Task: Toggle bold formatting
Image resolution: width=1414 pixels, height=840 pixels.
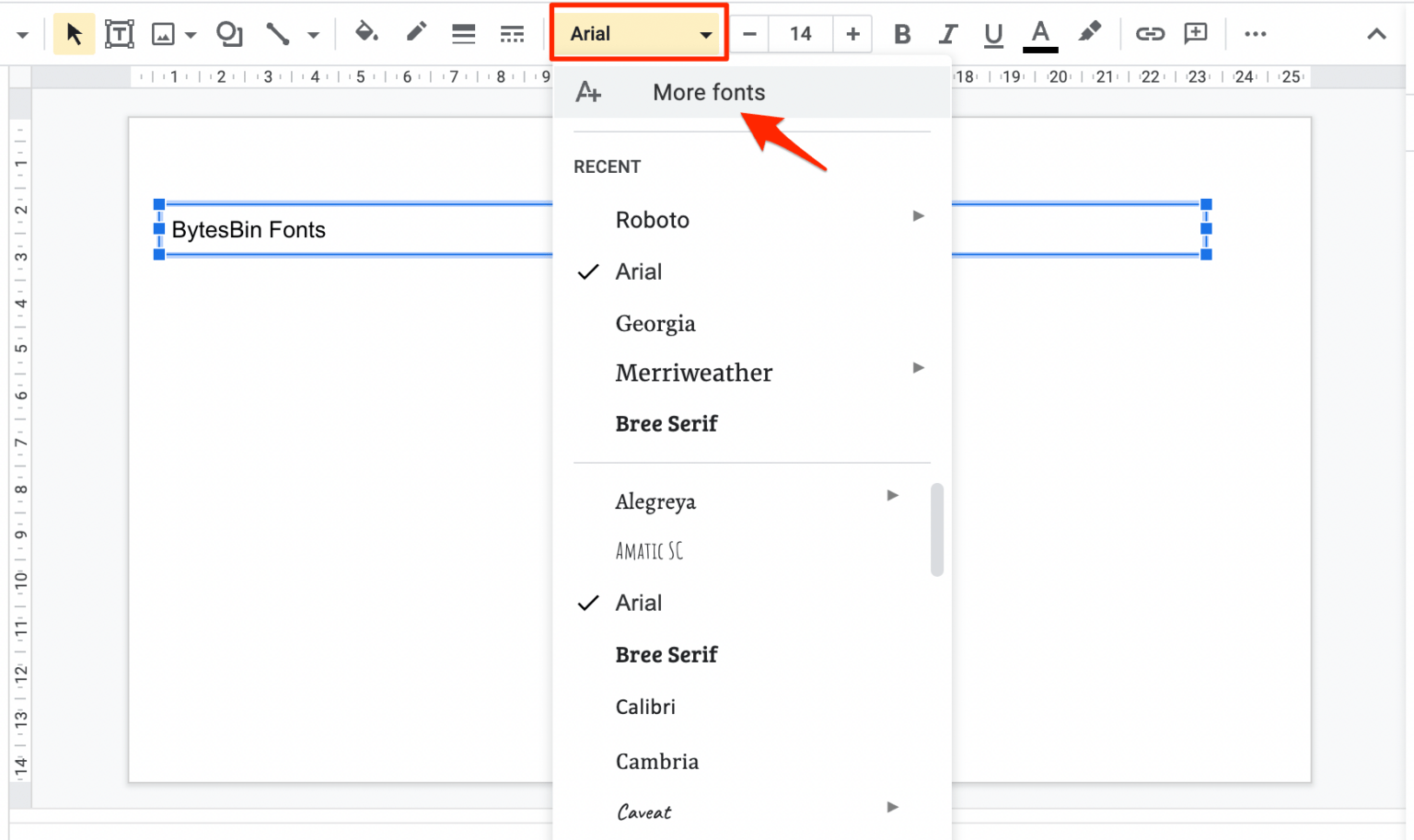Action: click(x=901, y=33)
